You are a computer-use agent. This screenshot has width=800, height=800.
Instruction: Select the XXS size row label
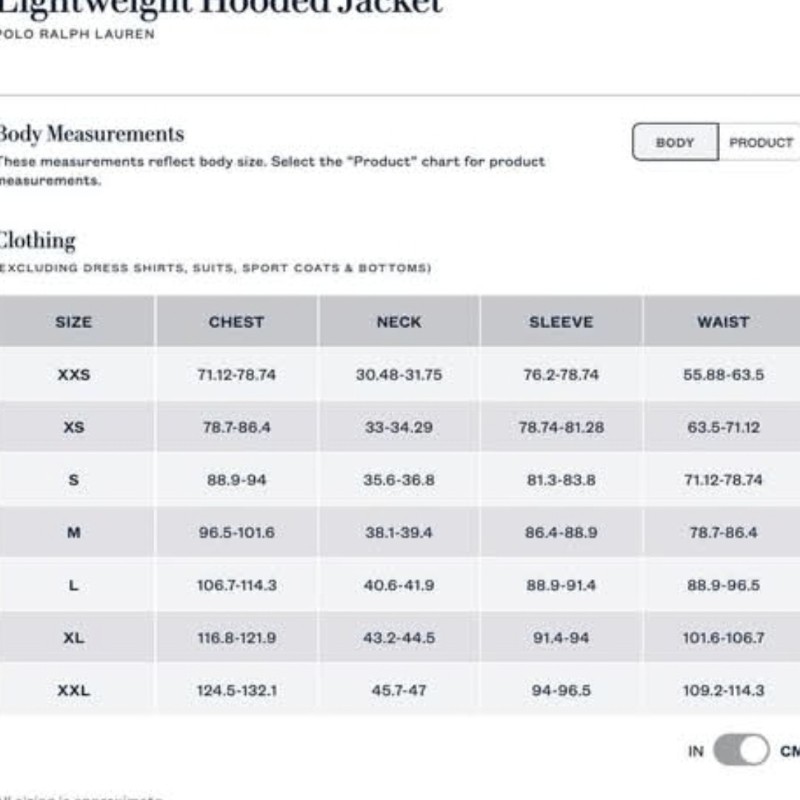click(73, 375)
